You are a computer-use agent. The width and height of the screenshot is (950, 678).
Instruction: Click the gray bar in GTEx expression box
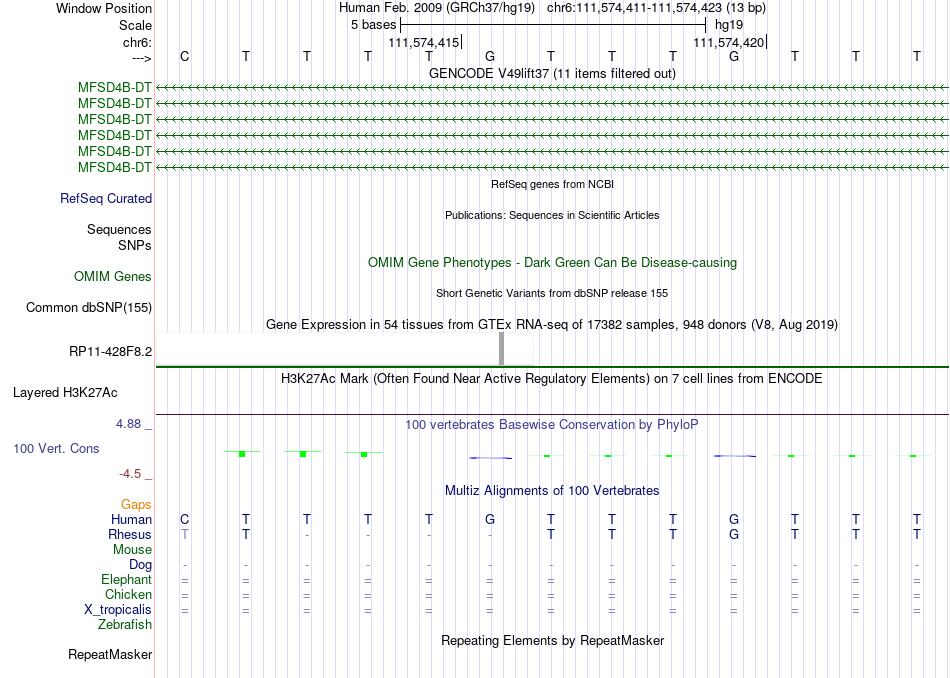tap(502, 348)
